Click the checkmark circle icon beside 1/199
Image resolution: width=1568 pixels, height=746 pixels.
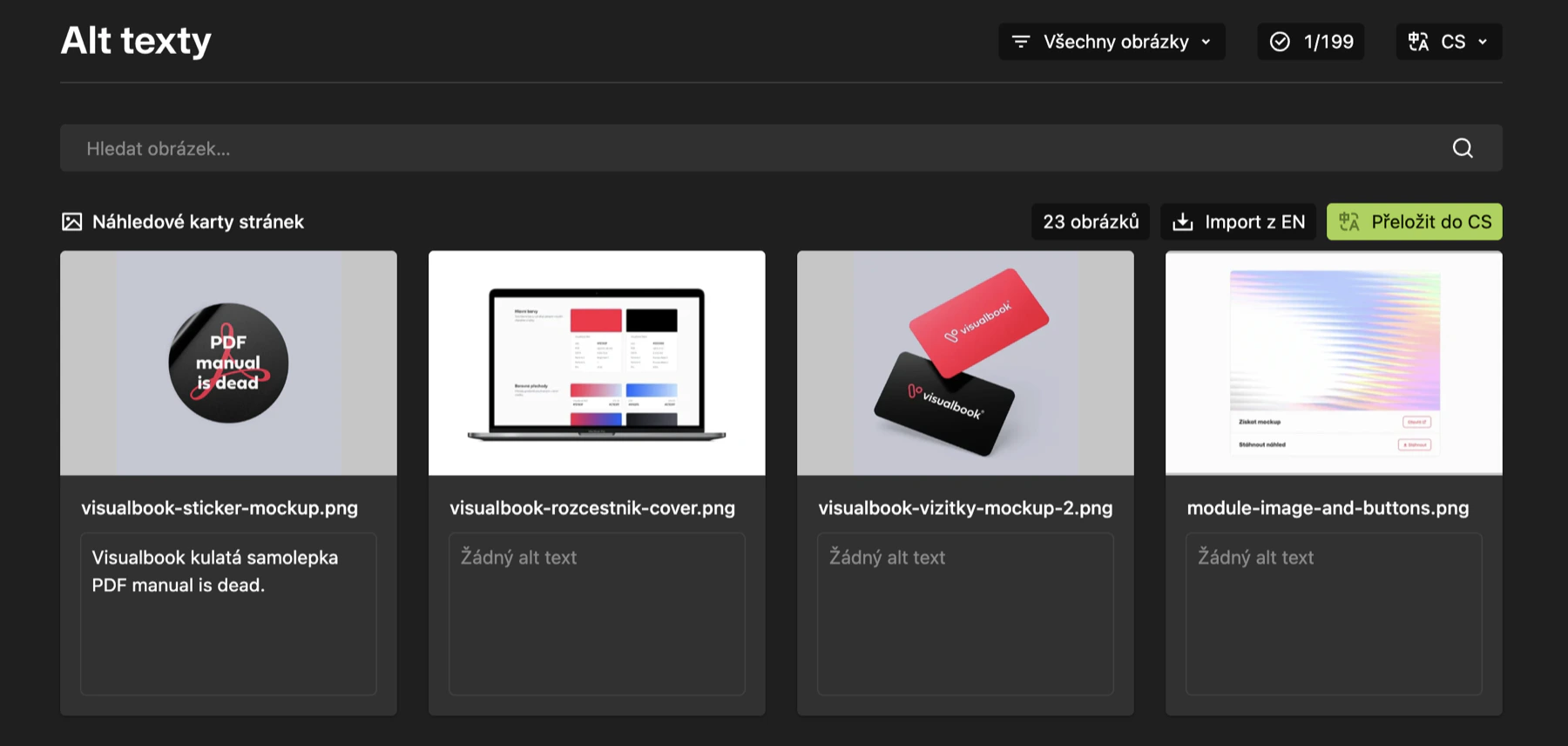tap(1280, 42)
